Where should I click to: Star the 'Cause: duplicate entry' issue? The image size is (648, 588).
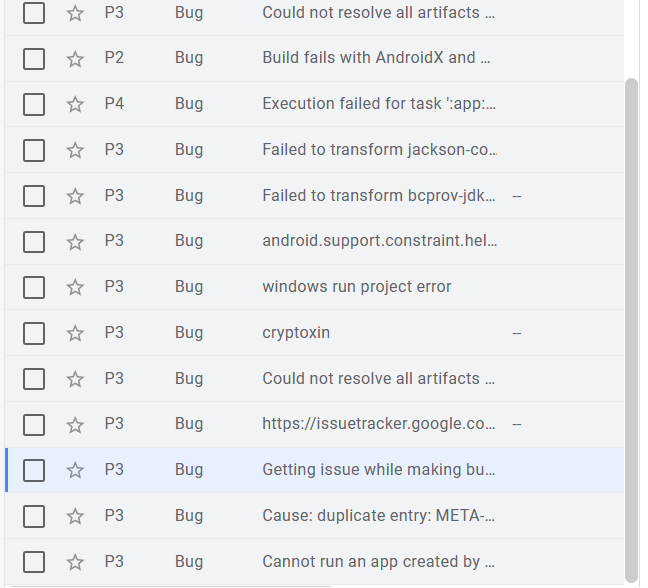(x=75, y=517)
